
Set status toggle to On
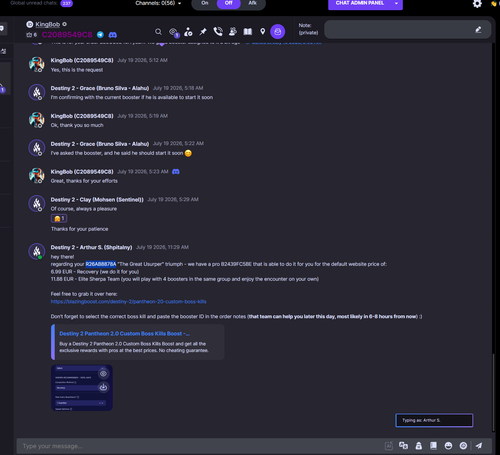(205, 3)
